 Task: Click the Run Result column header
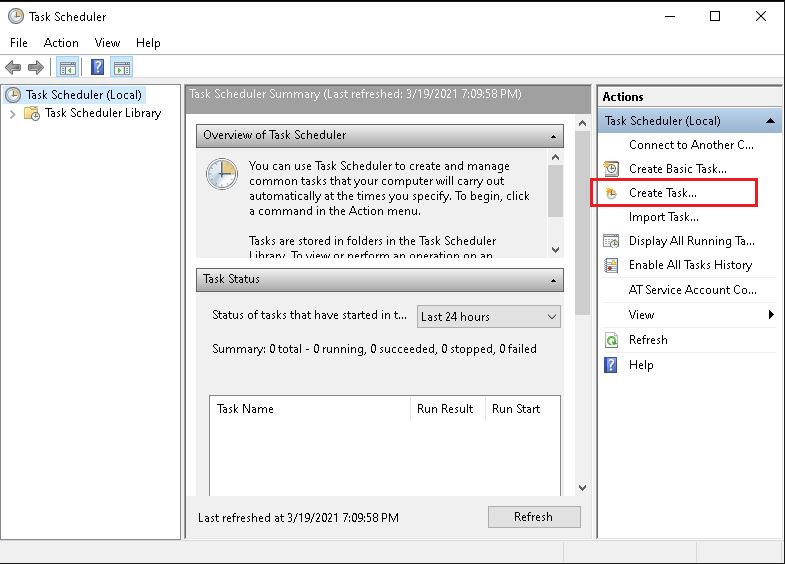pyautogui.click(x=448, y=409)
